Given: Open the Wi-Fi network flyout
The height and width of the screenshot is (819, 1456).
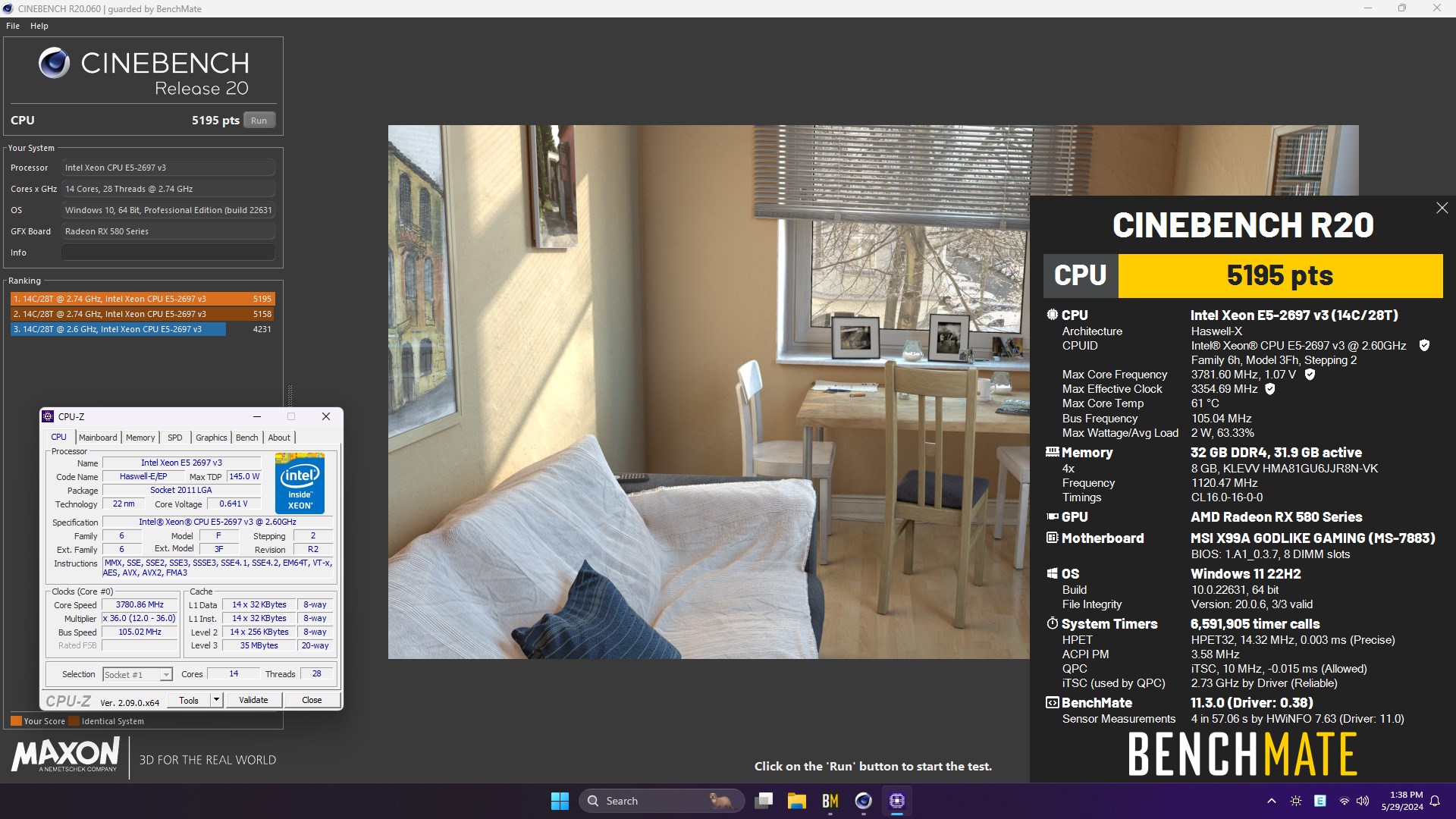Looking at the screenshot, I should point(1345,801).
